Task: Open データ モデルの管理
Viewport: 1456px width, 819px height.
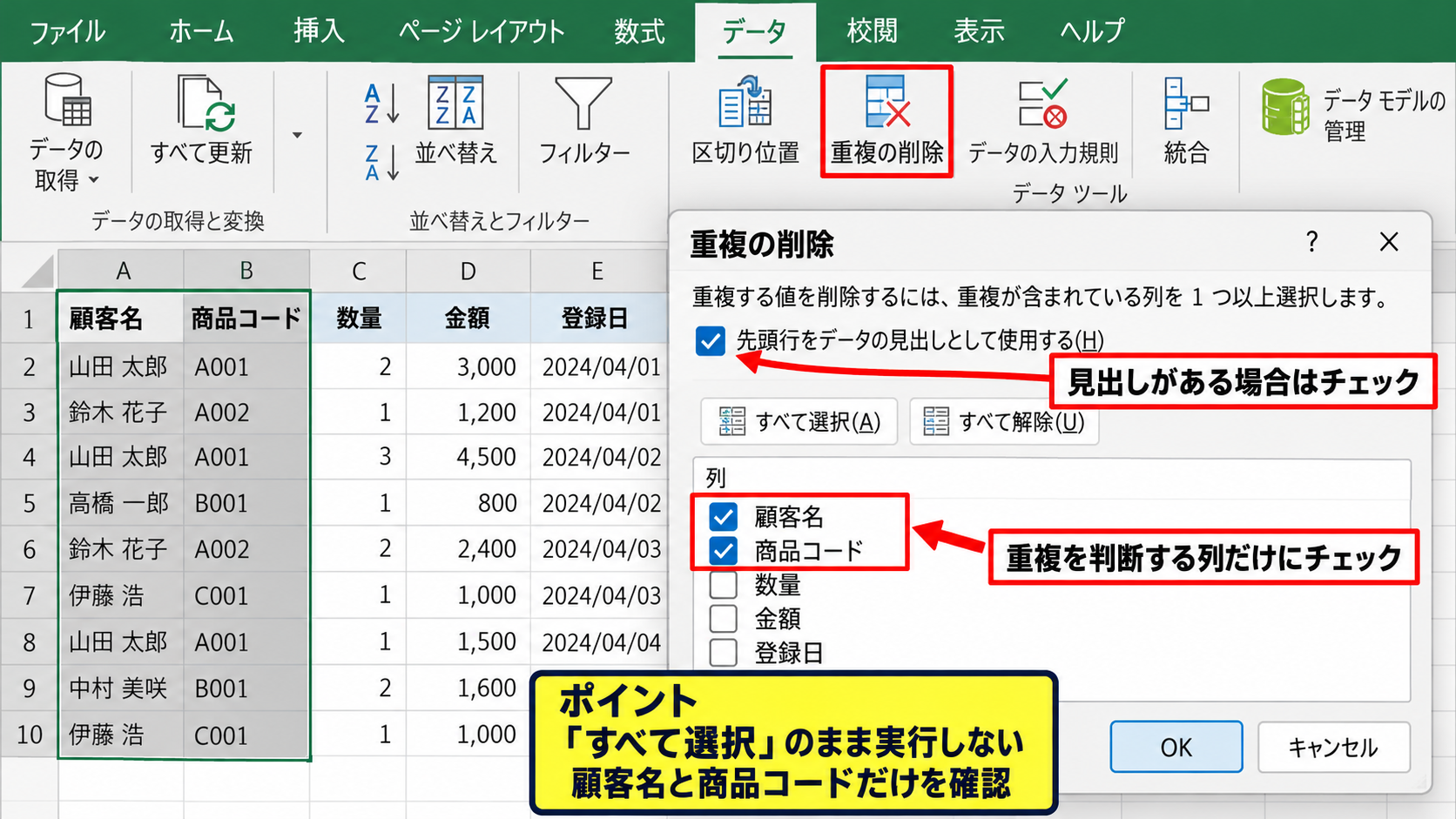Action: [x=1353, y=111]
